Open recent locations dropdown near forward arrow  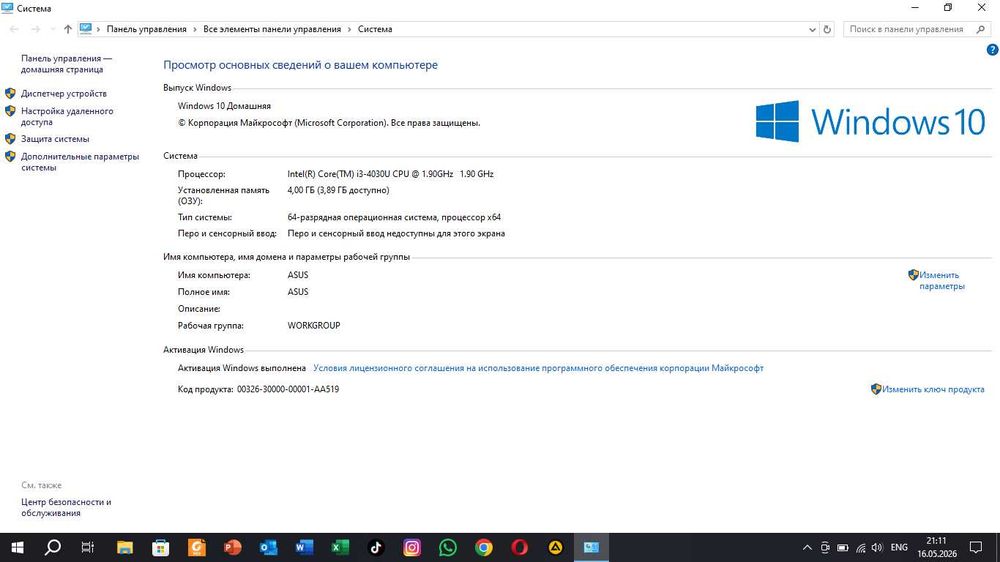click(52, 29)
